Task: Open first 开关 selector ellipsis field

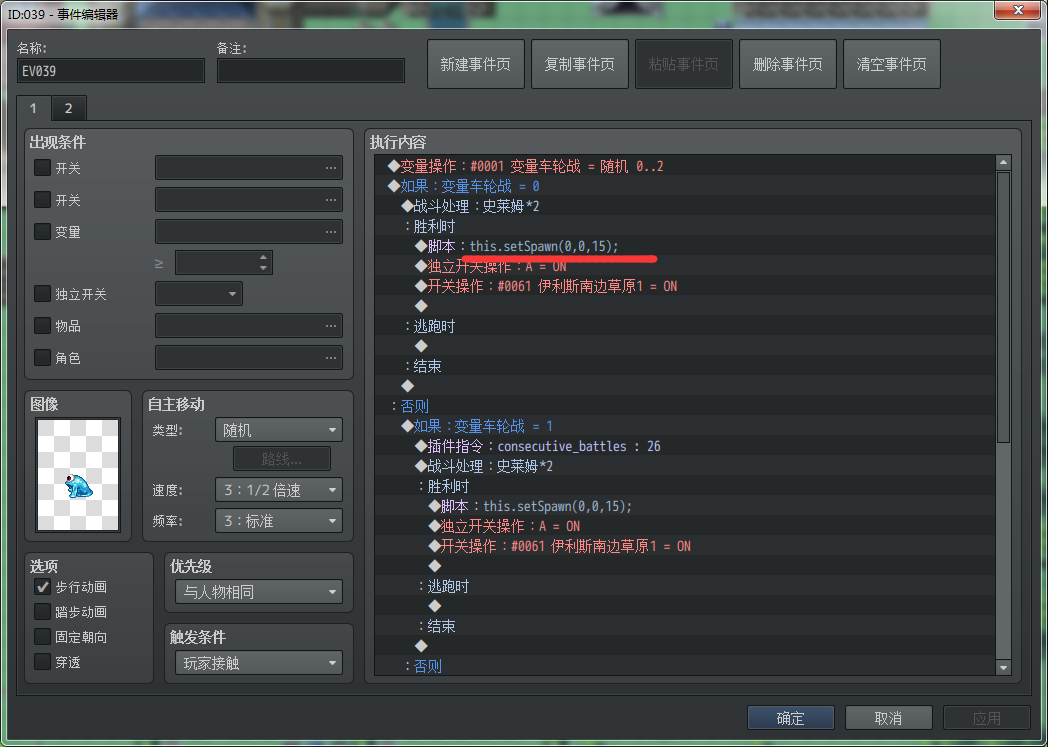Action: [x=249, y=167]
